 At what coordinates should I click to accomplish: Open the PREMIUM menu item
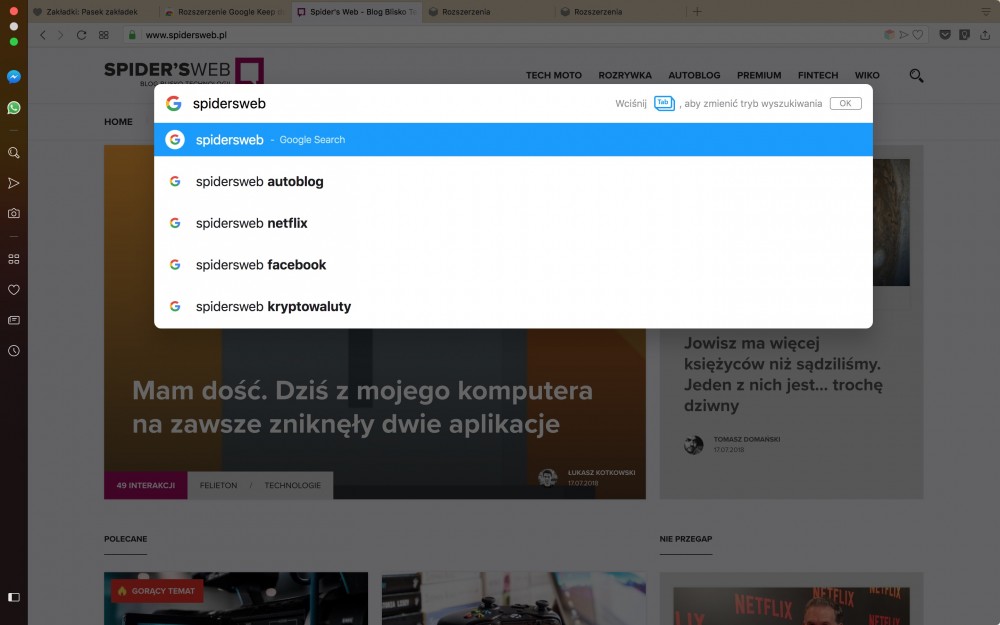point(759,75)
